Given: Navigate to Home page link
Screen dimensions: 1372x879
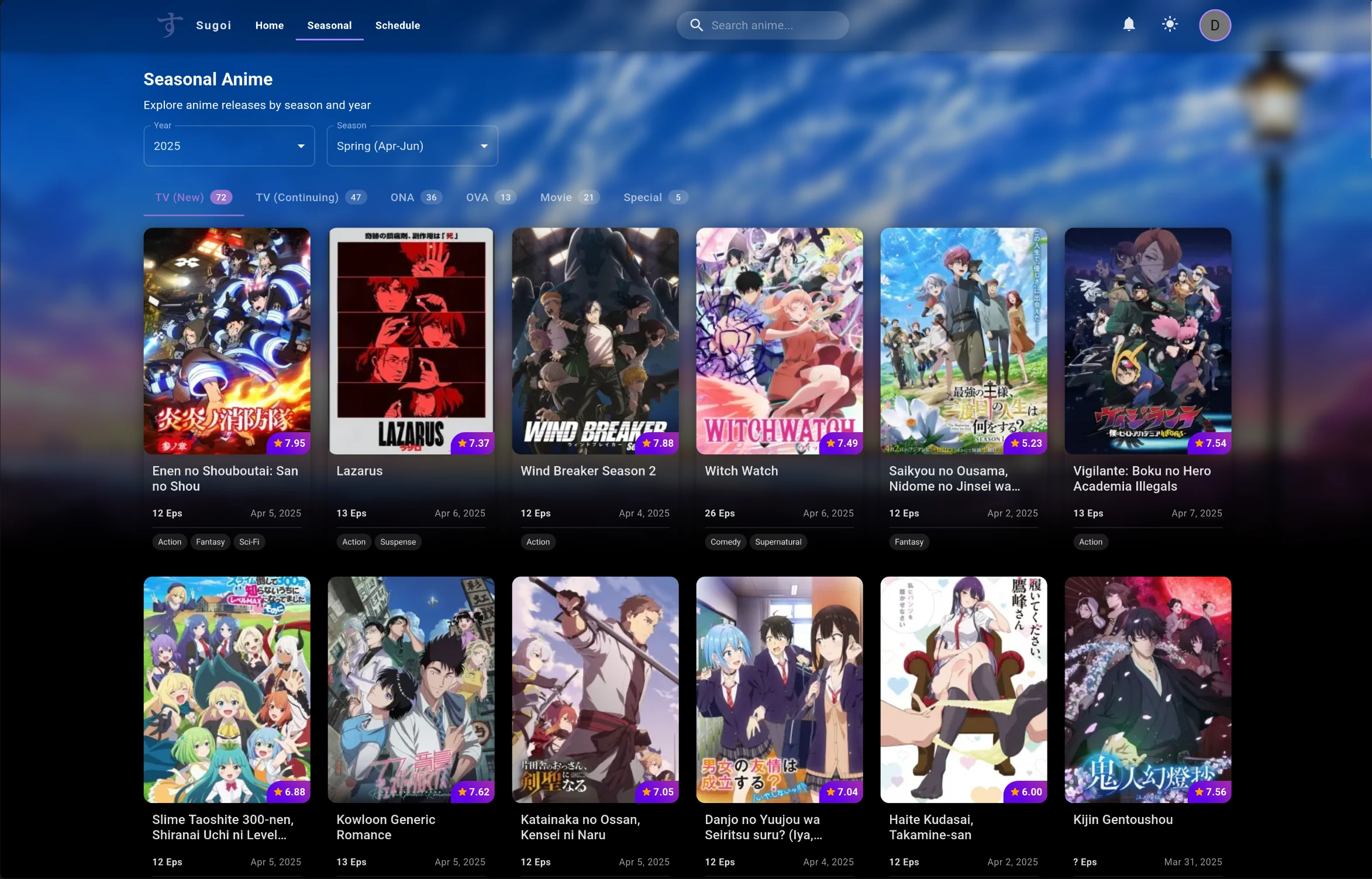Looking at the screenshot, I should pos(269,26).
